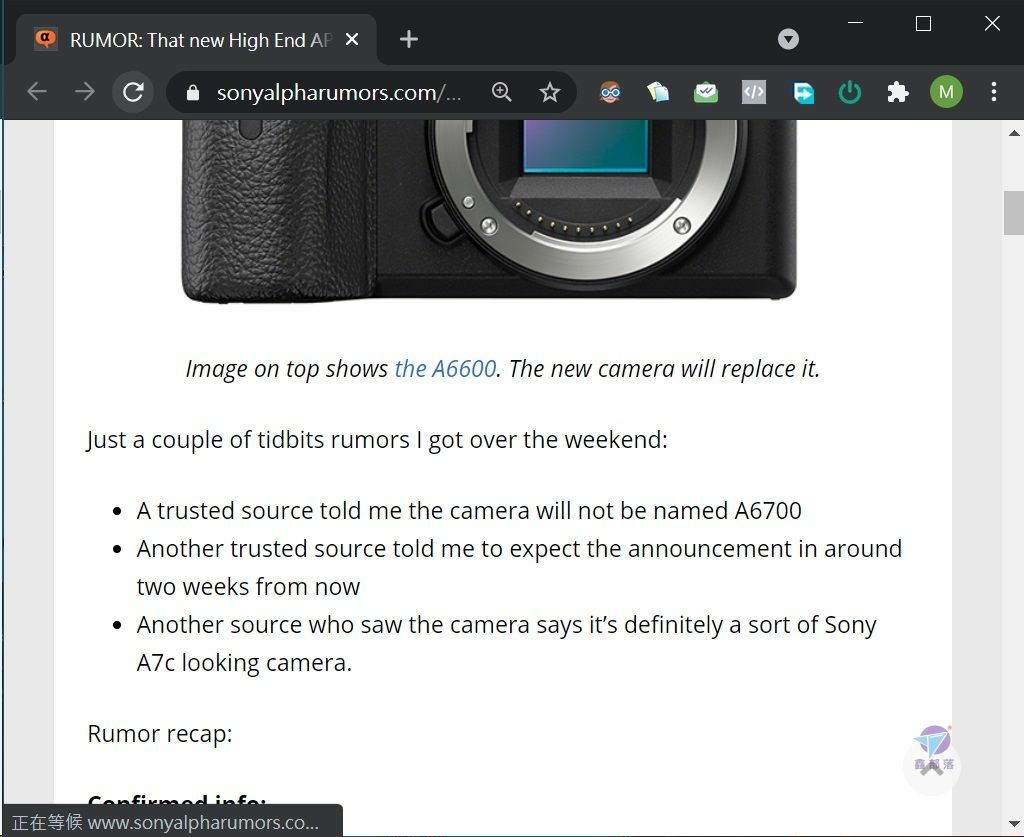Screen dimensions: 1024x837
Task: Maximize the browser window
Action: click(x=923, y=24)
